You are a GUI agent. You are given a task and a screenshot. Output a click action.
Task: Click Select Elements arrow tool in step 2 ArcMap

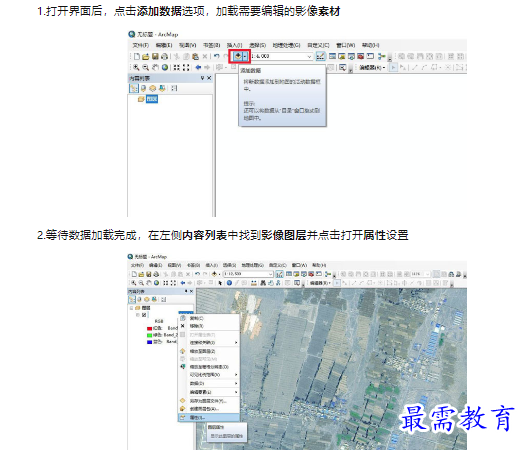[x=220, y=283]
